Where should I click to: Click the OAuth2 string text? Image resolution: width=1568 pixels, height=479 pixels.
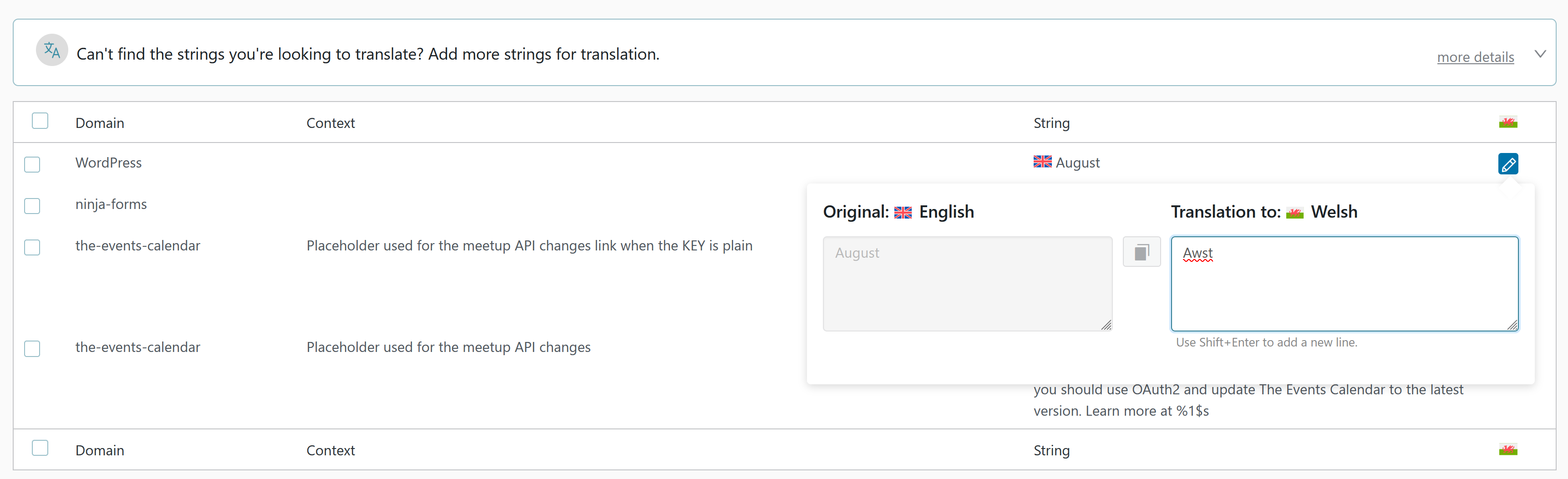pyautogui.click(x=1248, y=400)
